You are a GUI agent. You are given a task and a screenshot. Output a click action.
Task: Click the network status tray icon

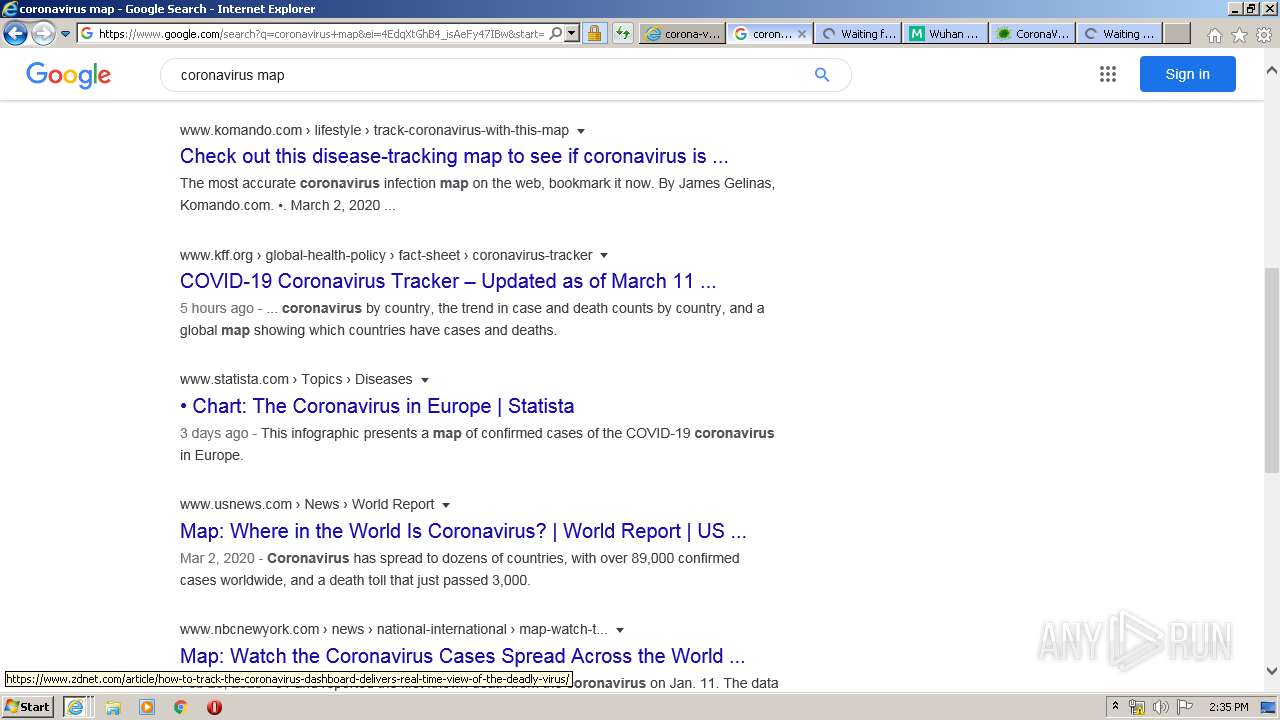1137,707
